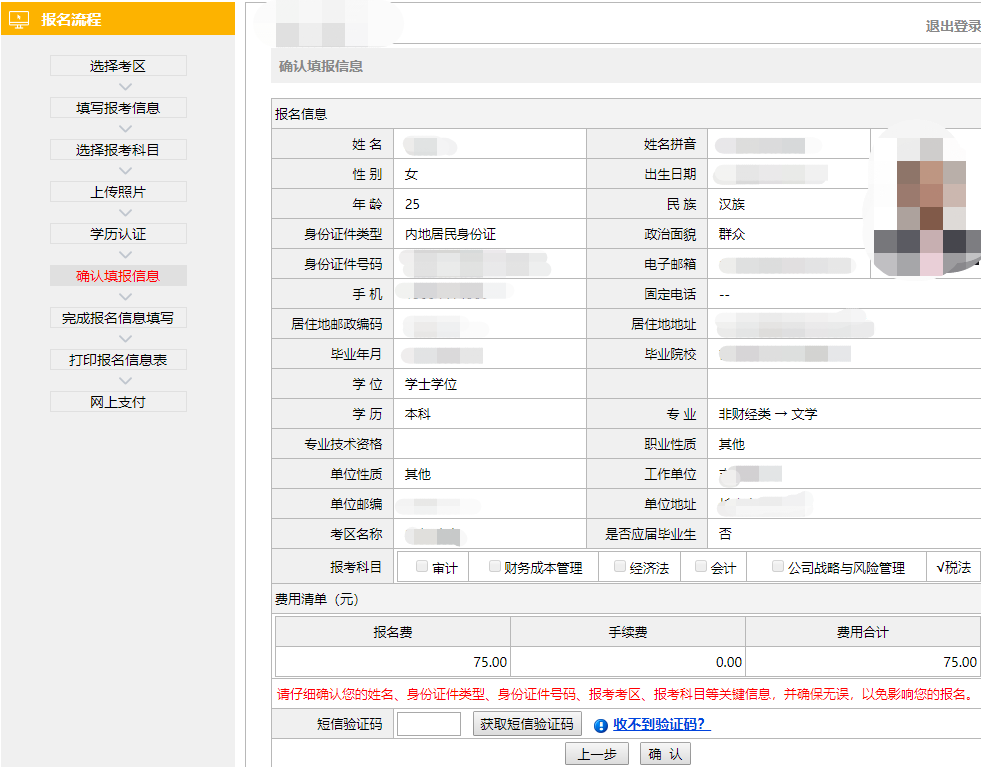Click the monitor icon in 报名流程 header
Screen dimensions: 981x767
point(17,19)
